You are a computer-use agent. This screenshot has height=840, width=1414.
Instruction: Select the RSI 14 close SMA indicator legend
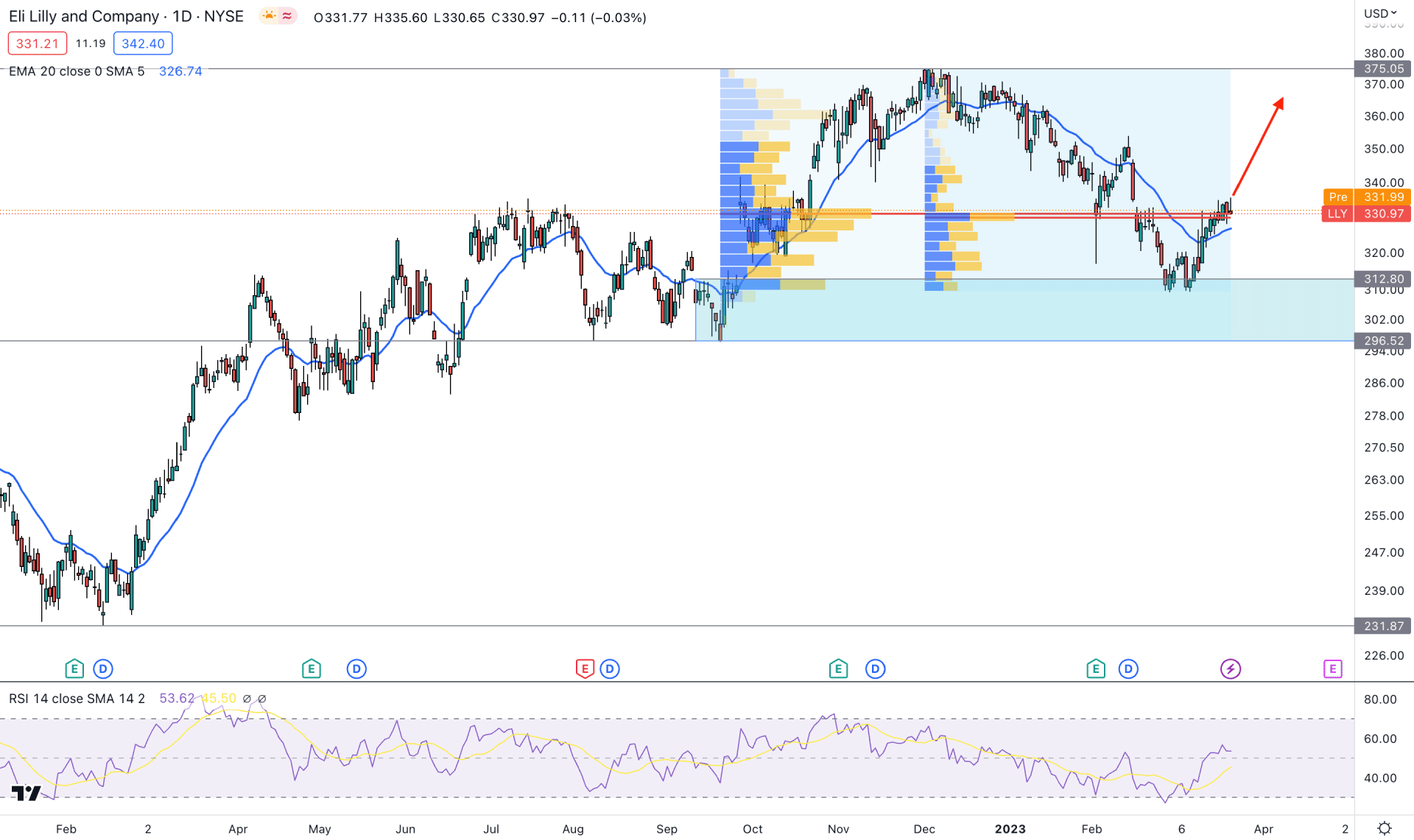click(77, 699)
